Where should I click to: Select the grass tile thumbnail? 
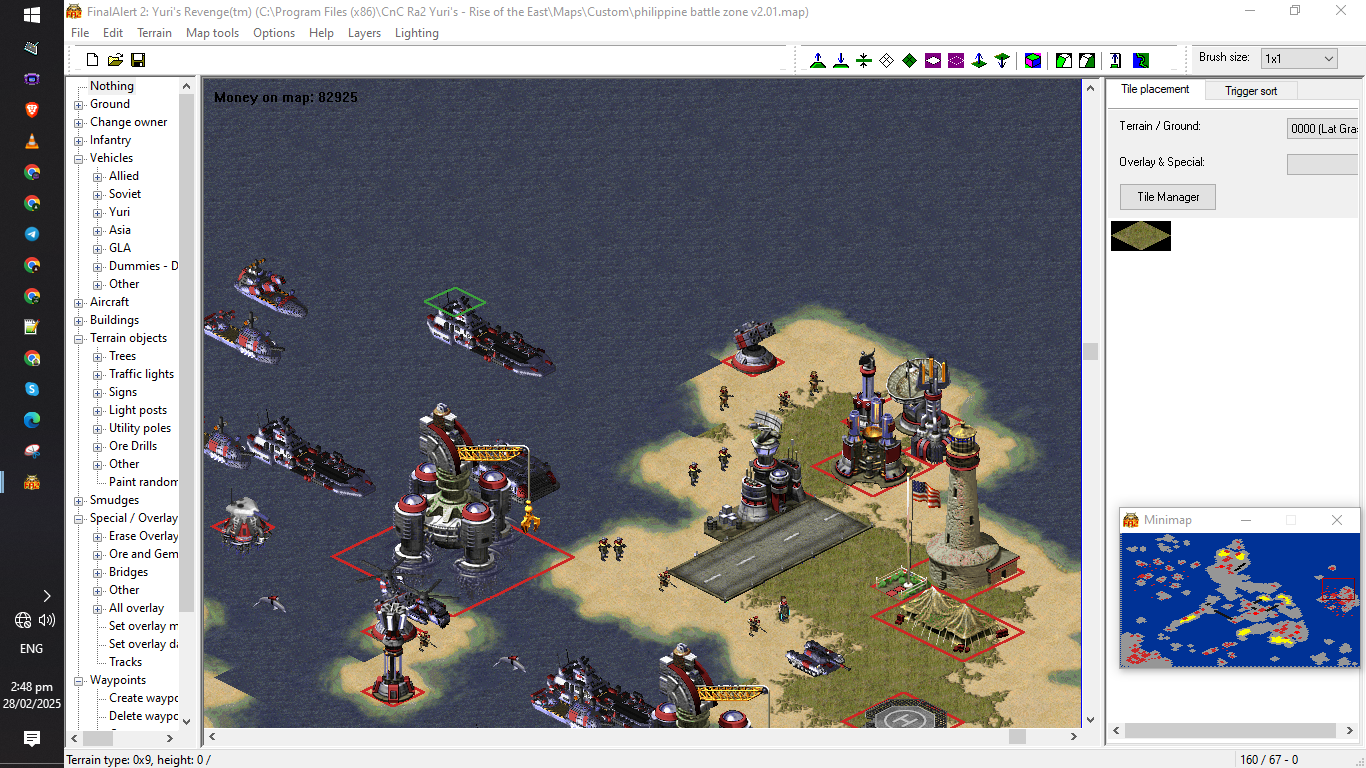(x=1141, y=236)
